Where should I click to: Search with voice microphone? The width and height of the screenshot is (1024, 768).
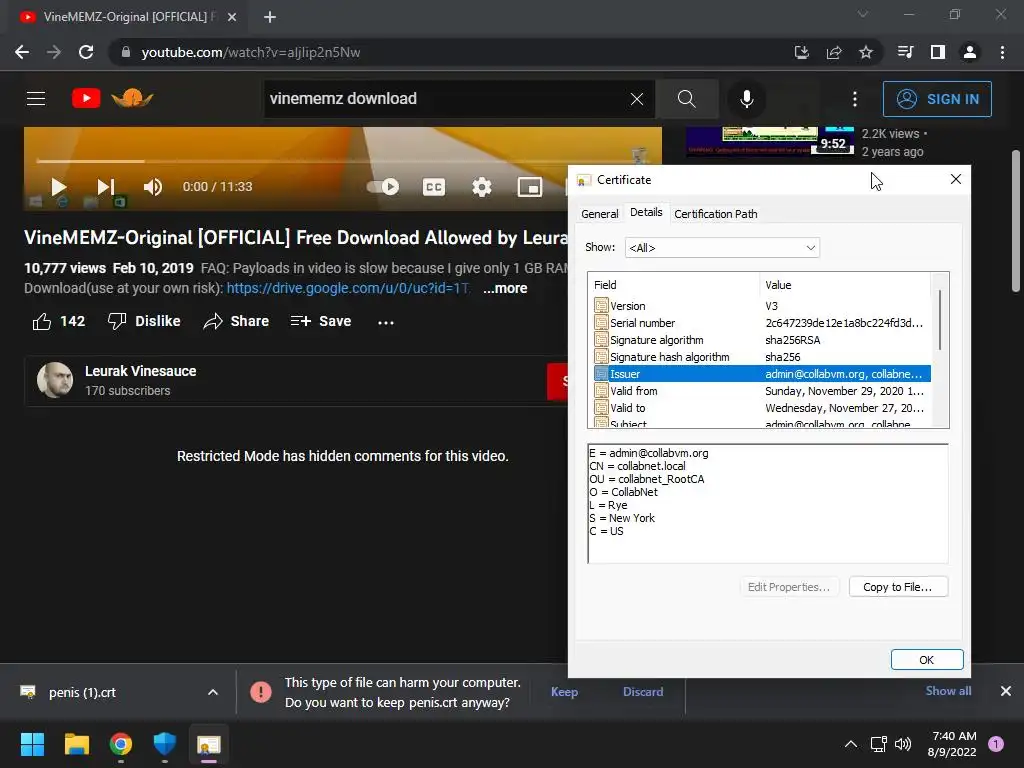746,99
